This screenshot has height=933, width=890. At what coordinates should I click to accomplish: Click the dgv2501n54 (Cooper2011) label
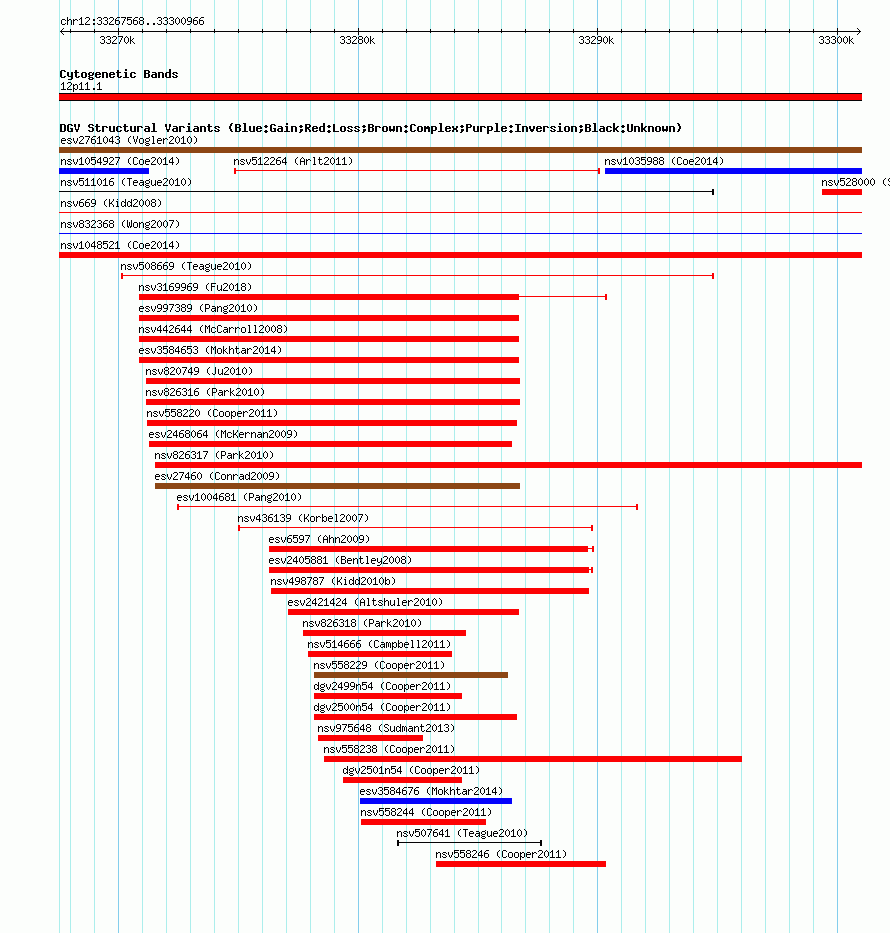click(411, 771)
